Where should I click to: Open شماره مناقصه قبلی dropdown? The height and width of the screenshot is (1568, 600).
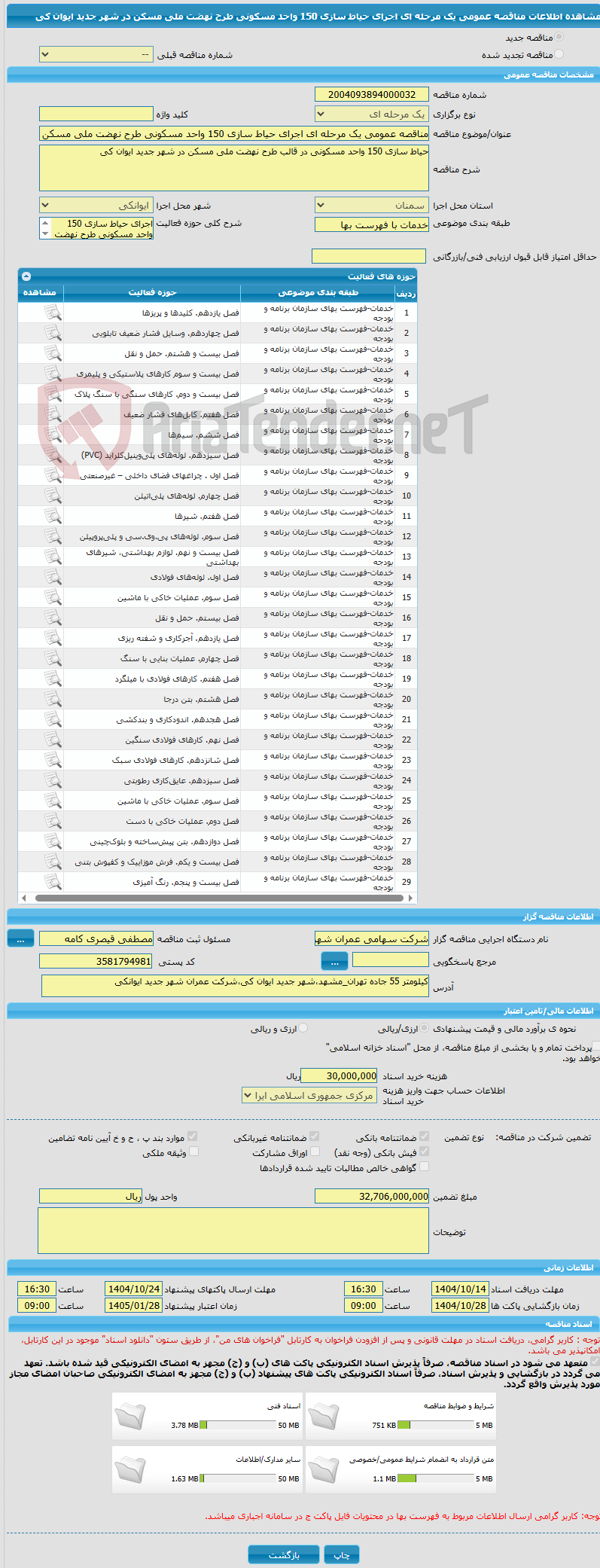(96, 55)
